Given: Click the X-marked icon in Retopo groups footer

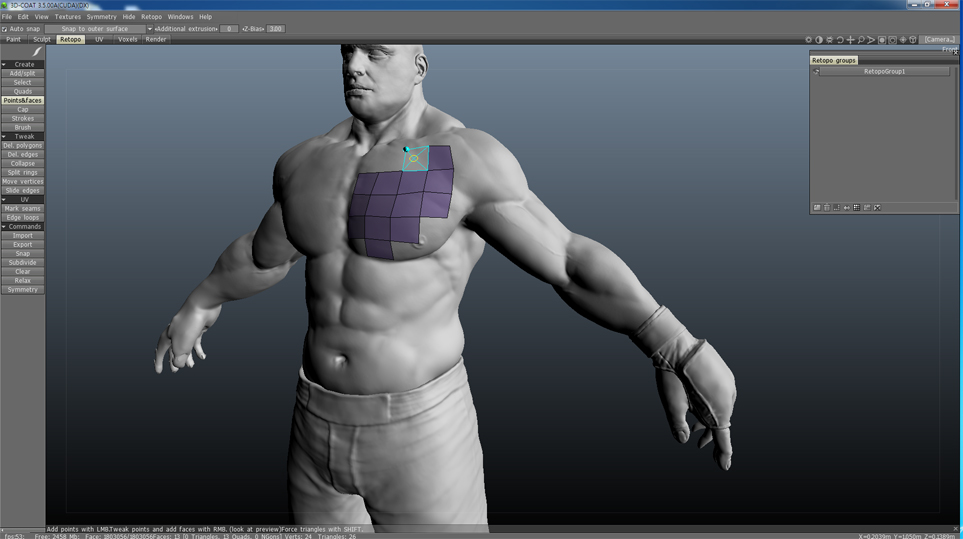Looking at the screenshot, I should click(x=877, y=207).
